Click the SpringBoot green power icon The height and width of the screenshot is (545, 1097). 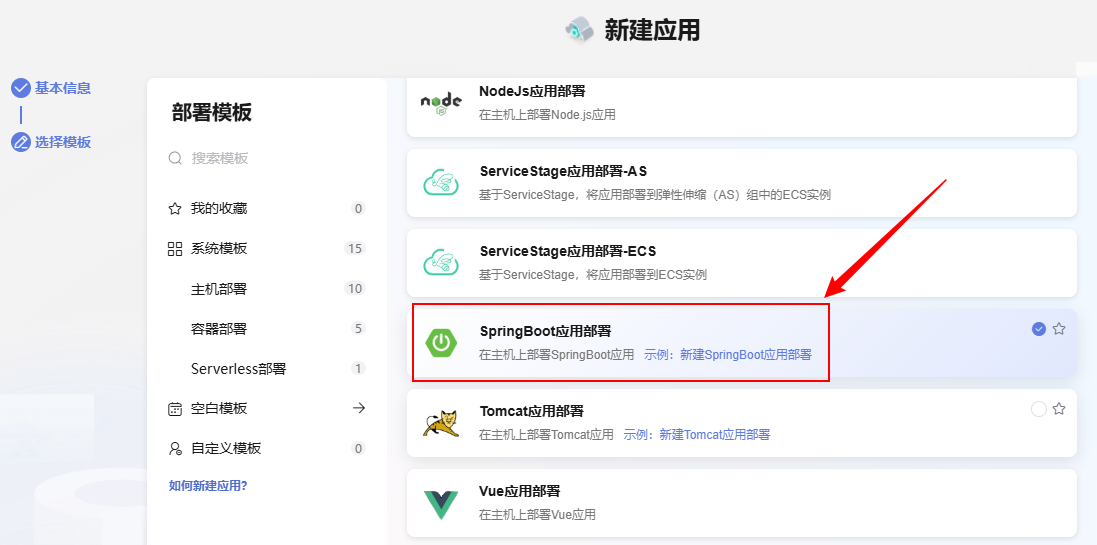click(441, 343)
